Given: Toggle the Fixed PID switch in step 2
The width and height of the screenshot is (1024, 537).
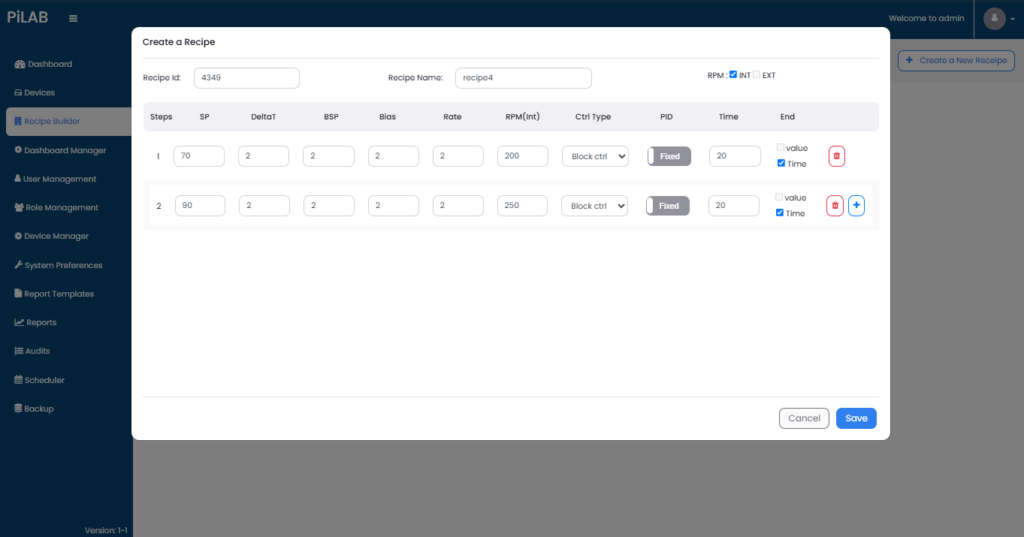Looking at the screenshot, I should (x=669, y=206).
